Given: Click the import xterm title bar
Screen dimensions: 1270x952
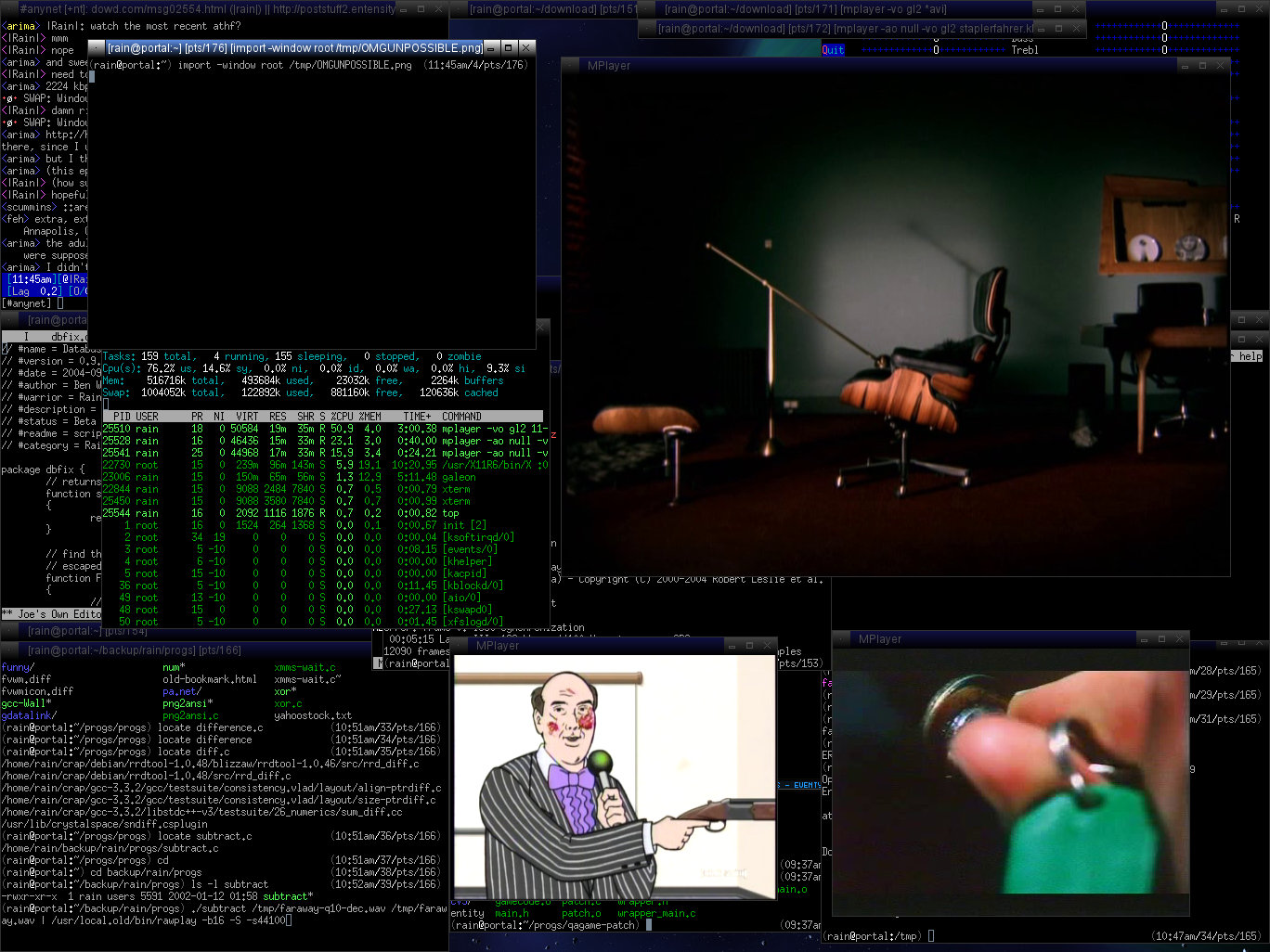Looking at the screenshot, I should pos(295,47).
